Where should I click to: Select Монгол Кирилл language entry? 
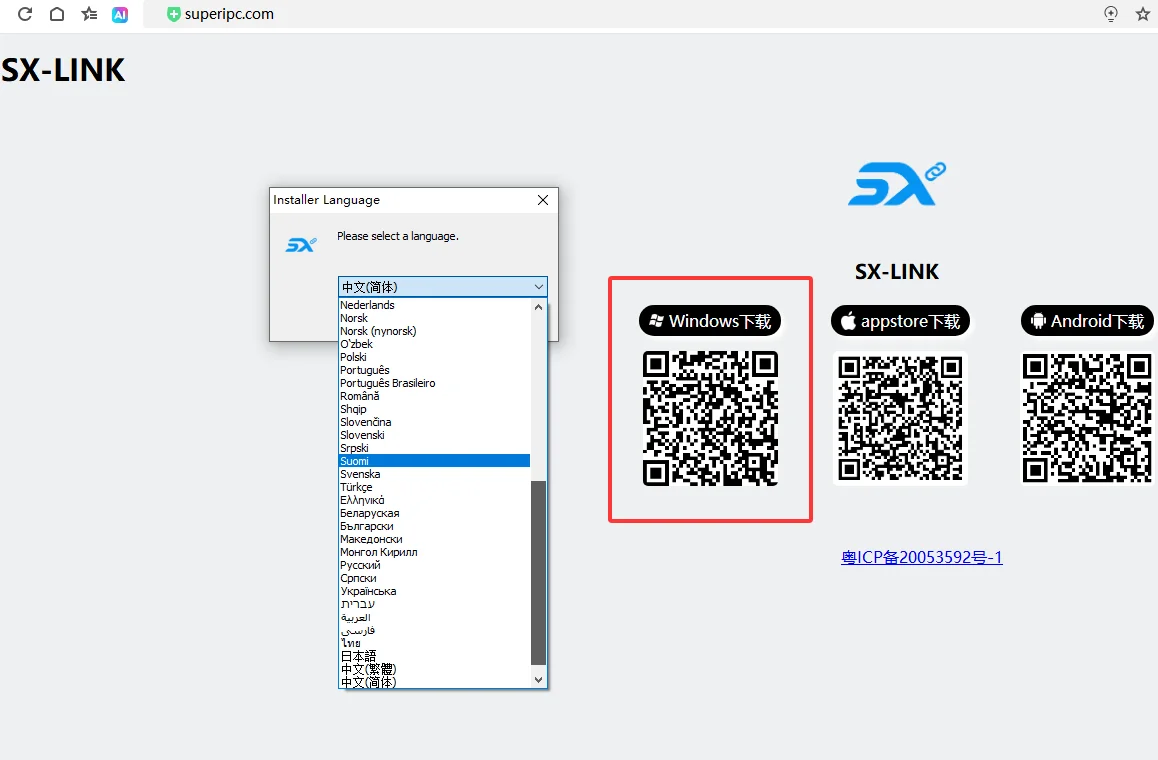click(434, 552)
